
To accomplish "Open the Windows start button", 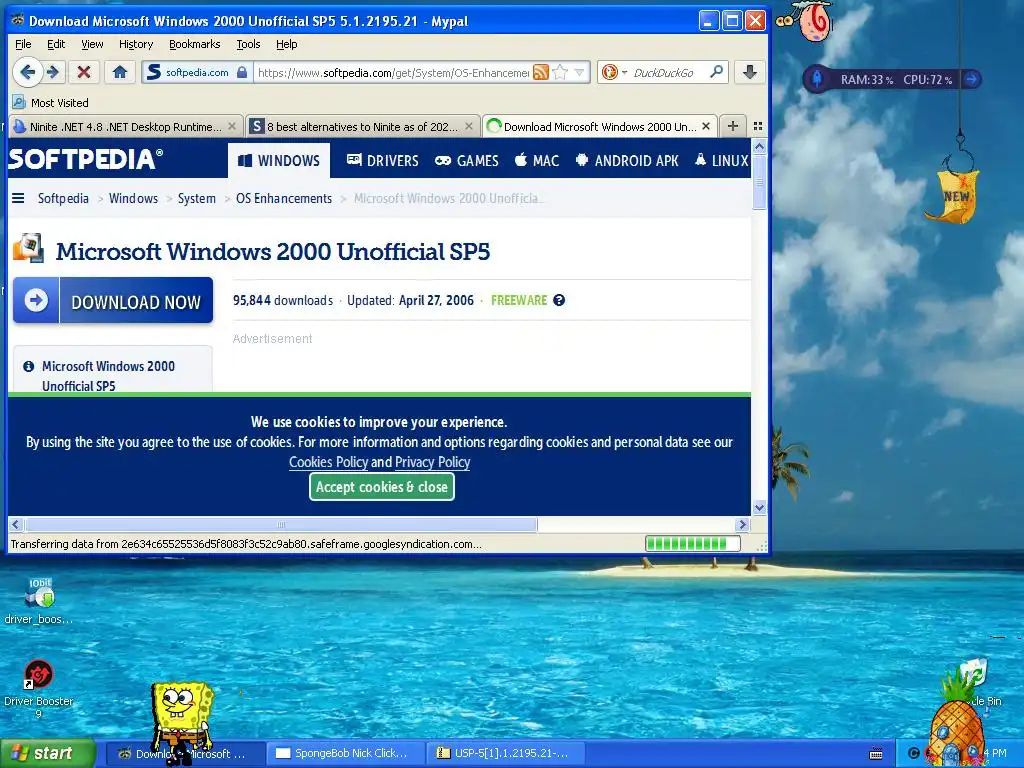I will click(x=46, y=754).
